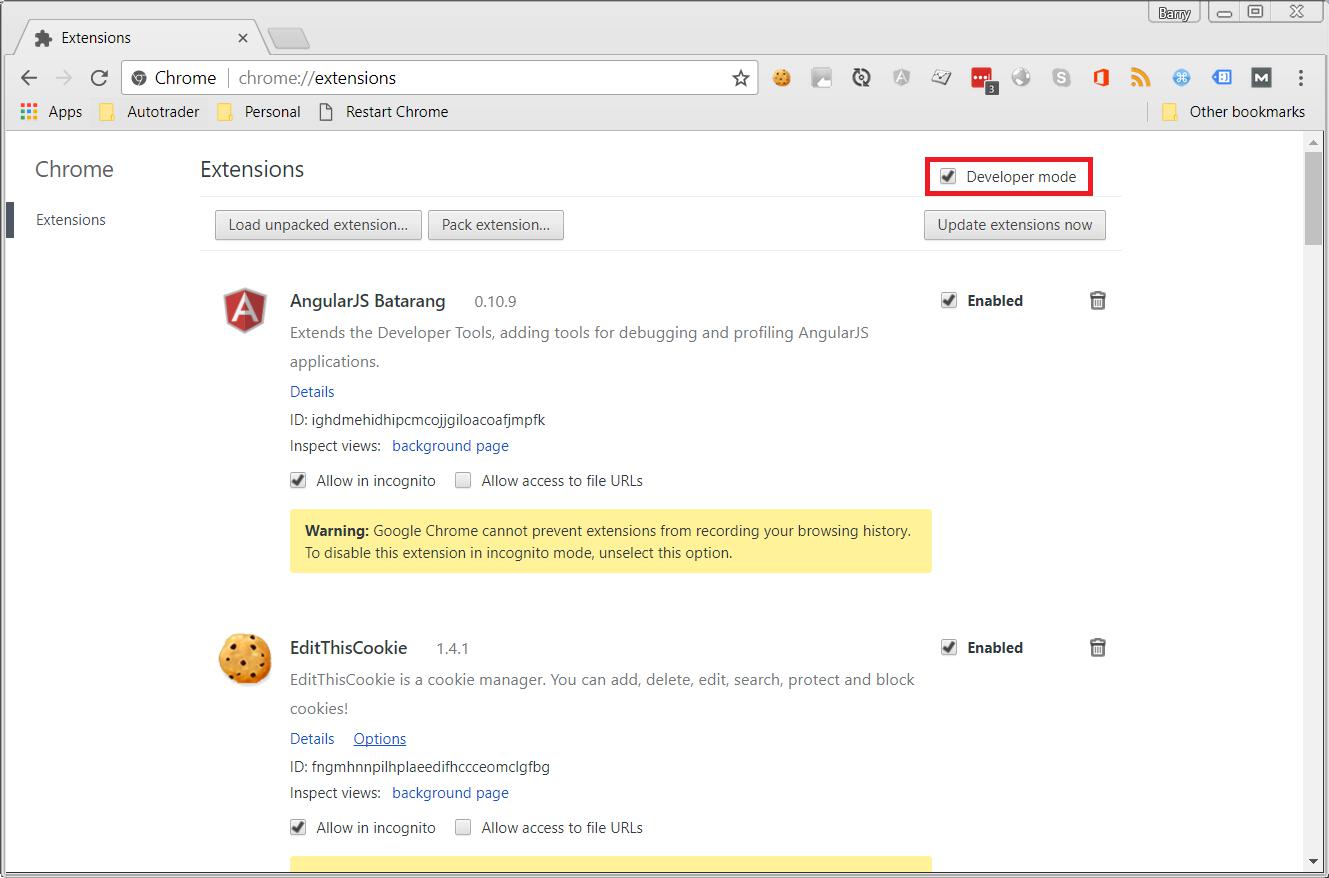Click the blue tag-shaped extension icon

coord(1221,77)
